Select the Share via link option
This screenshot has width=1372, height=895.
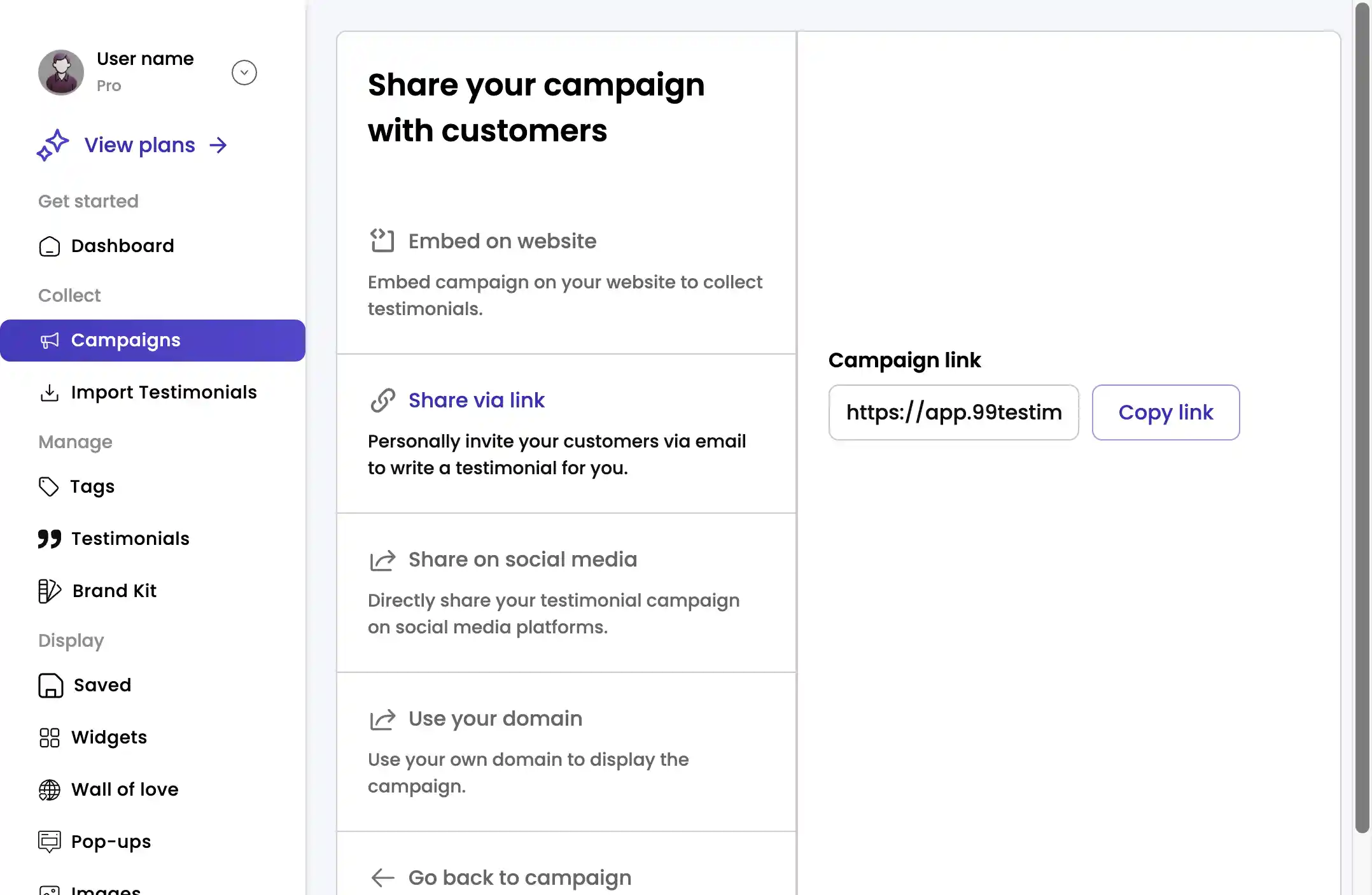[x=476, y=400]
